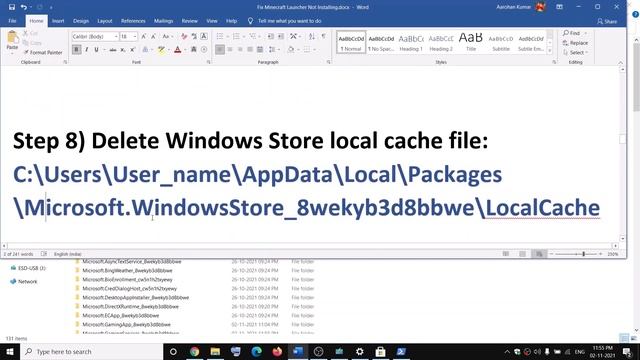The height and width of the screenshot is (360, 640).
Task: Apply strikethrough formatting
Action: click(x=113, y=50)
